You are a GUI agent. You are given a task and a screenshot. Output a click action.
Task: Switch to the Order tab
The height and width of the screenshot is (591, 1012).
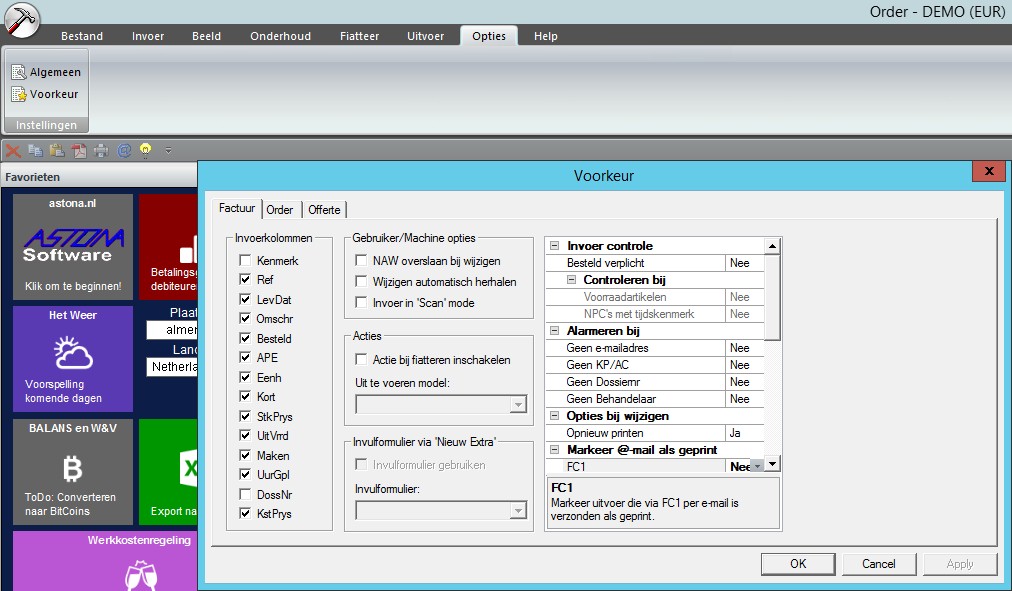(x=279, y=210)
